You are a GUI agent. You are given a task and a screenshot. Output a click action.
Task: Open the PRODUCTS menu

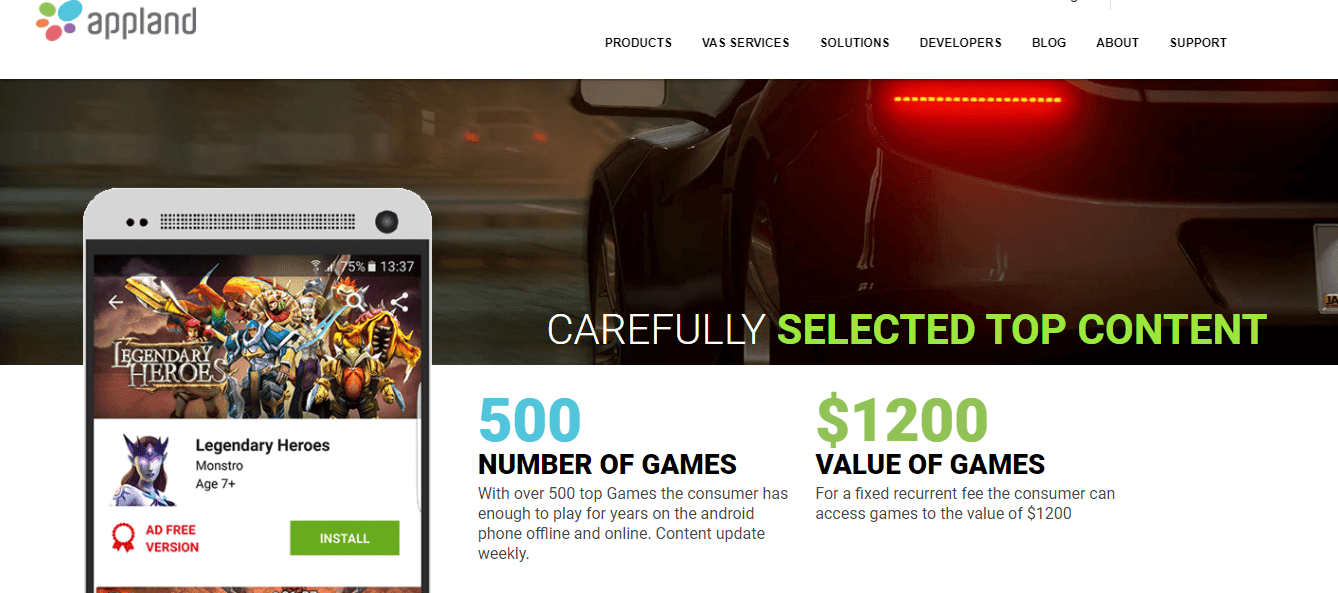pyautogui.click(x=638, y=43)
